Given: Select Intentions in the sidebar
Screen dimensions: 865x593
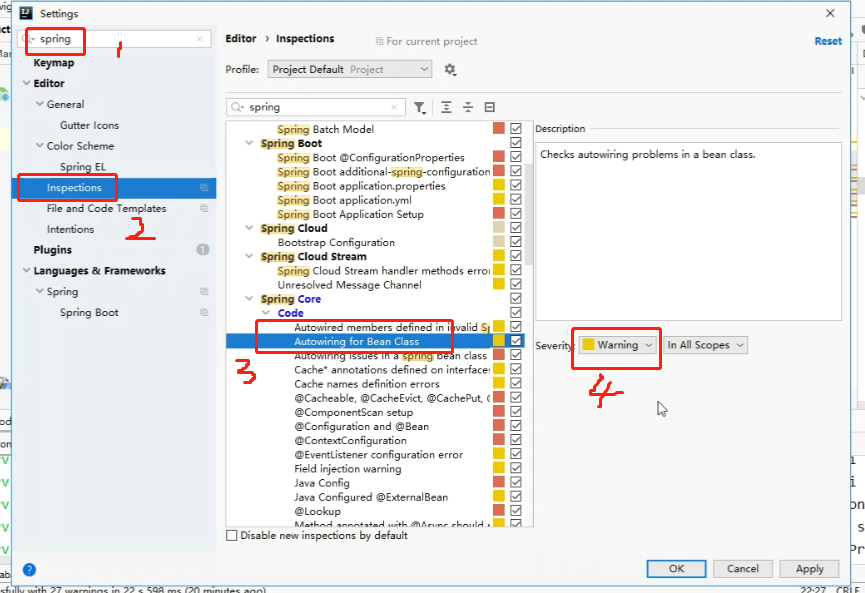Looking at the screenshot, I should click(x=70, y=229).
